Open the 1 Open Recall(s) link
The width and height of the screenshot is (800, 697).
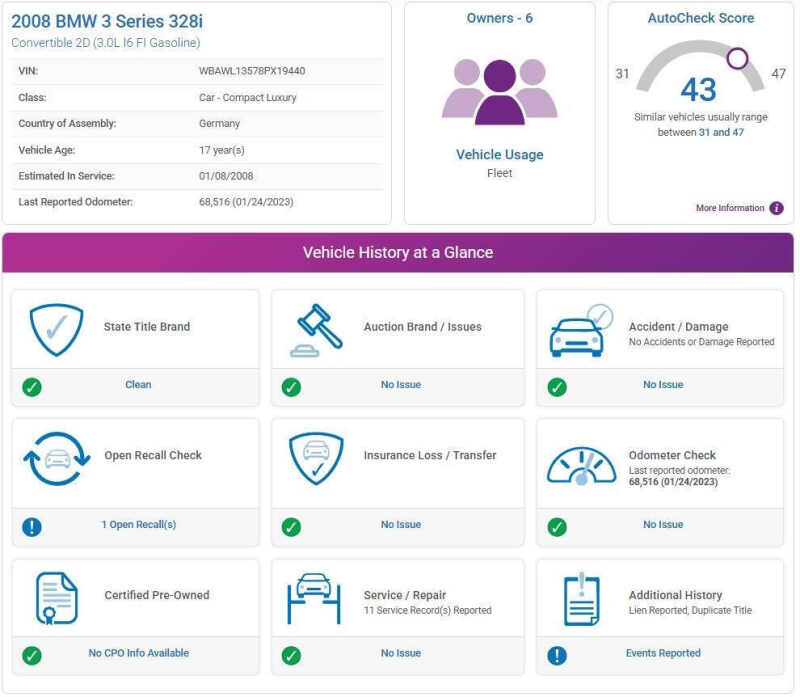pyautogui.click(x=138, y=525)
